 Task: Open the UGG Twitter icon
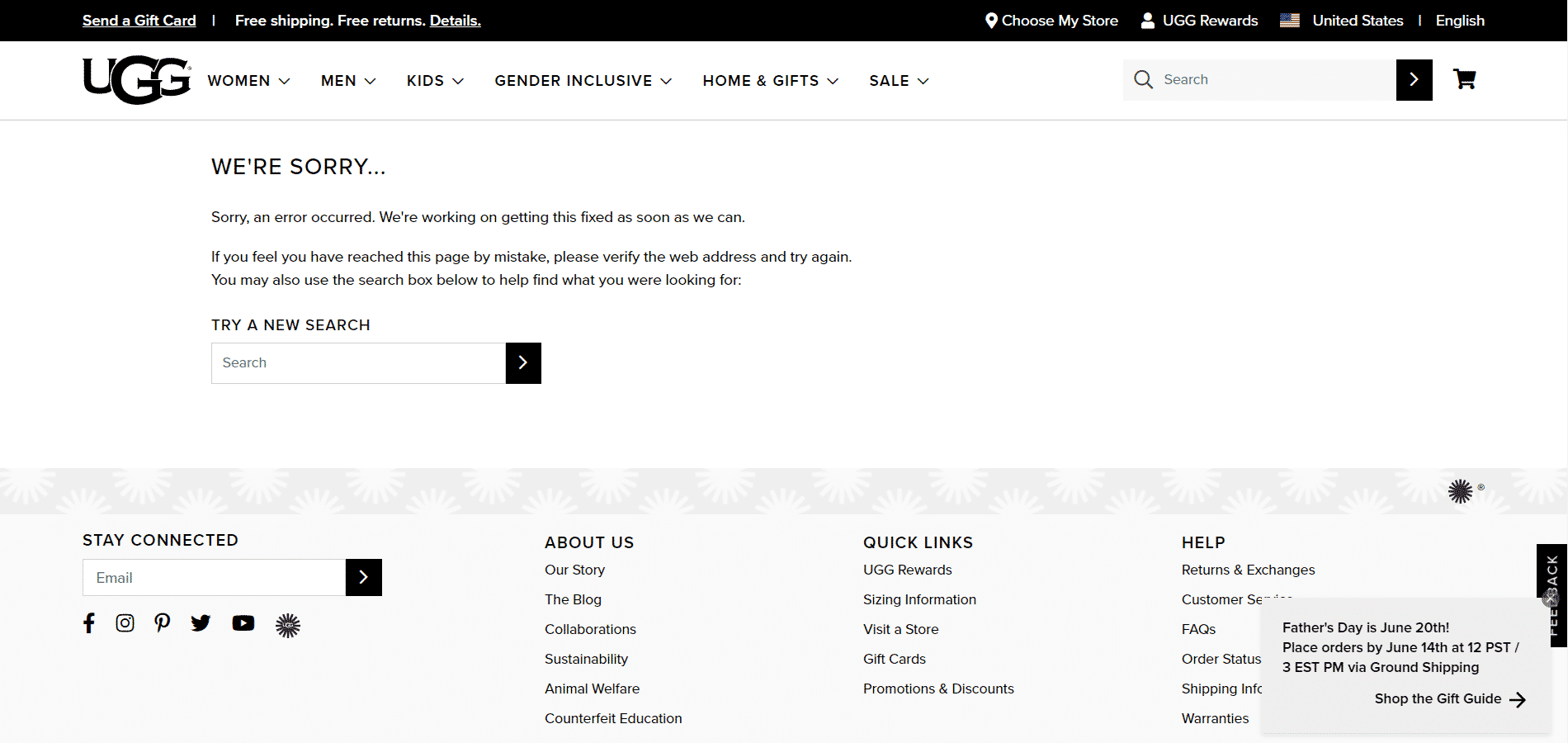[201, 623]
